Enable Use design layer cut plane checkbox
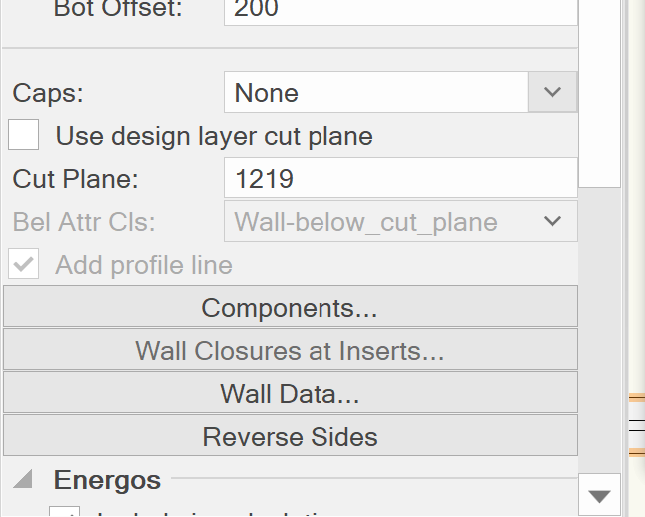Viewport: 645px width, 517px height. tap(24, 135)
